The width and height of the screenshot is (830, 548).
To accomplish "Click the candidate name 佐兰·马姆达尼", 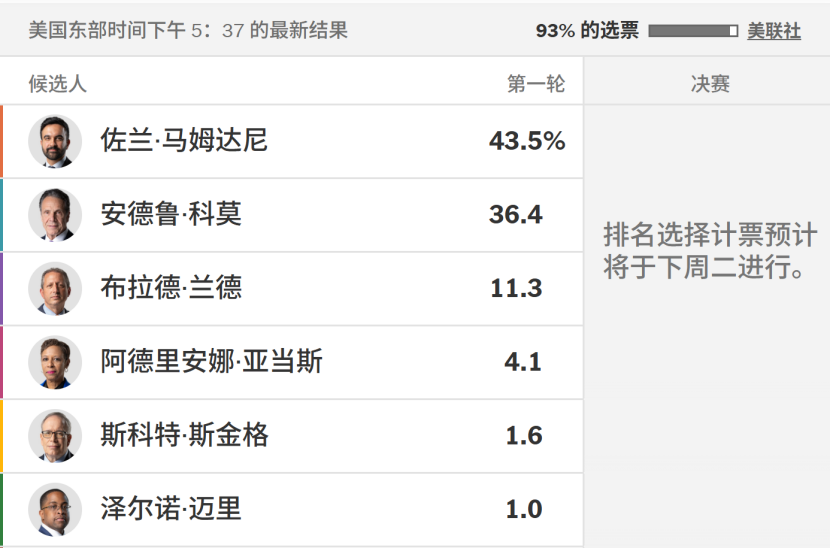I will (x=184, y=140).
